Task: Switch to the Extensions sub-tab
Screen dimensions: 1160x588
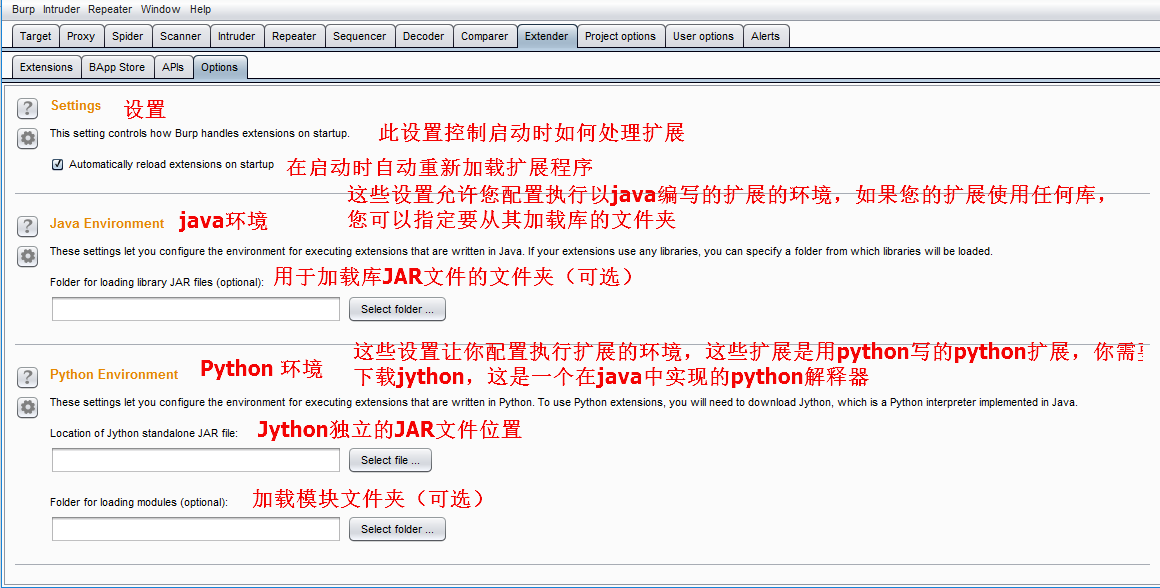Action: pyautogui.click(x=46, y=67)
